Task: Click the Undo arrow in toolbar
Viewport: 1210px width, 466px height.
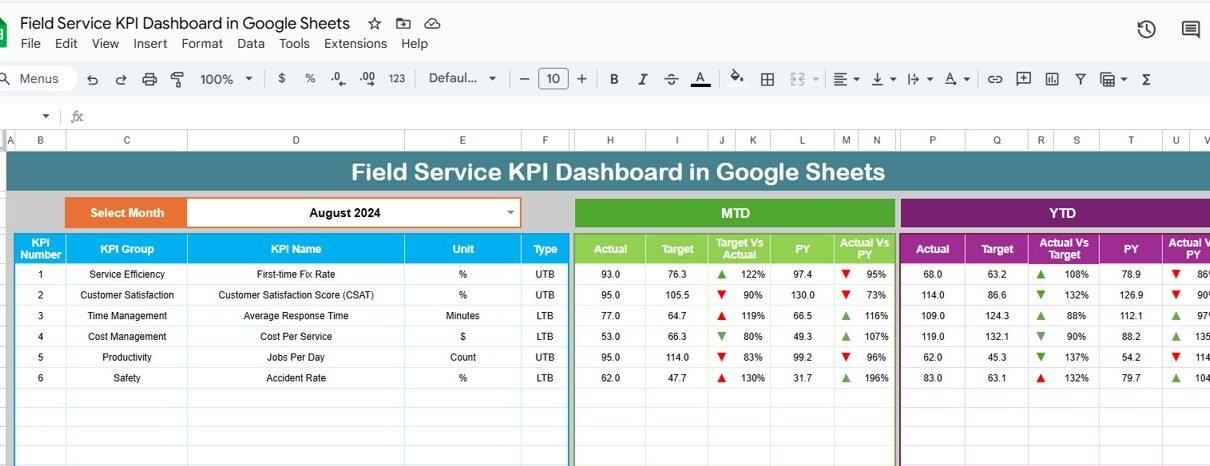Action: (93, 79)
